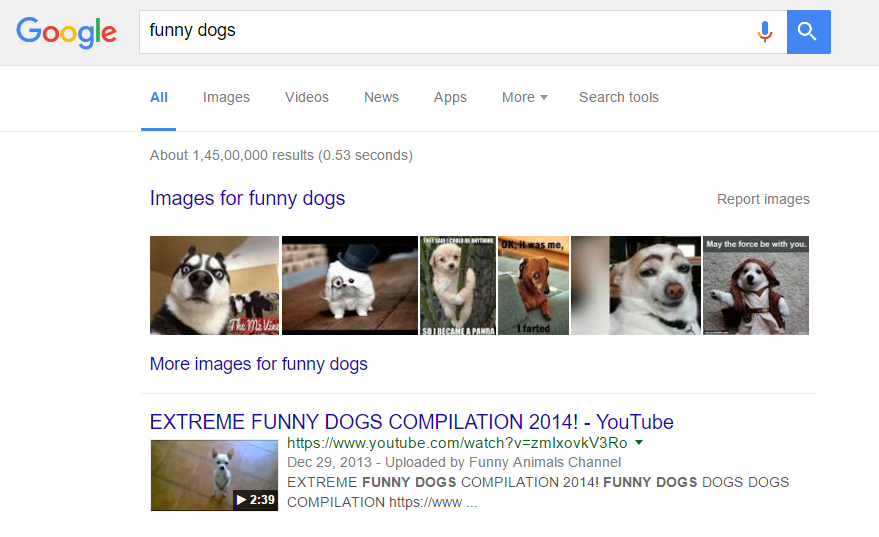Open 'Images for funny dogs' heading link

coord(247,198)
